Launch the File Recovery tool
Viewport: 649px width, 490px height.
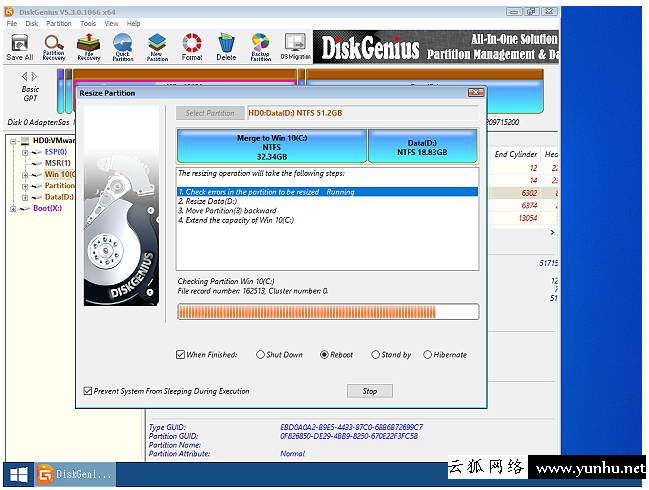[89, 47]
